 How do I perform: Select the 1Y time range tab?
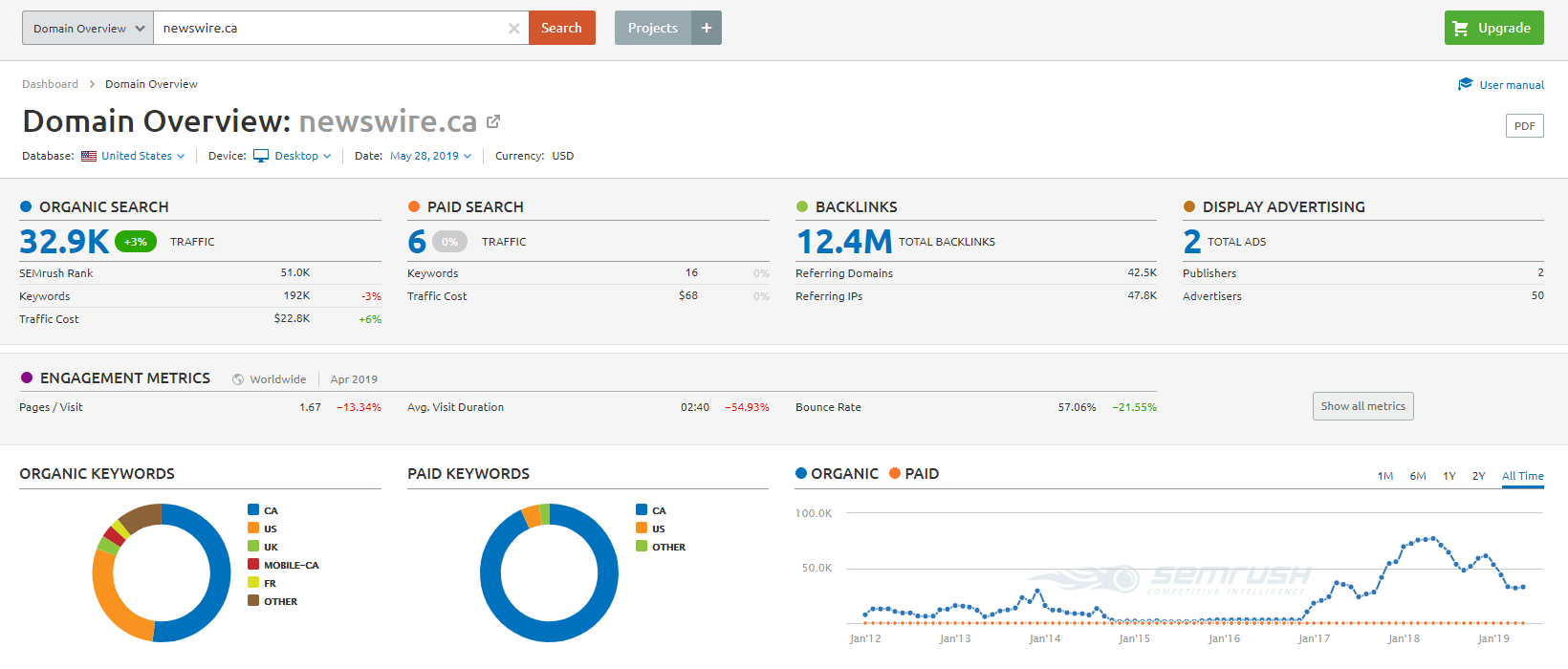click(x=1449, y=476)
